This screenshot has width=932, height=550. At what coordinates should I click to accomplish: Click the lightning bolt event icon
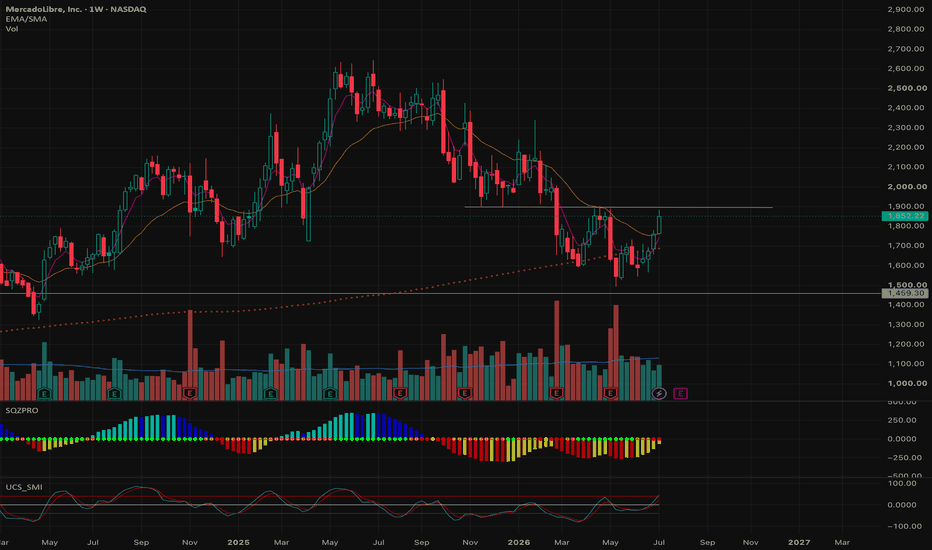(659, 393)
